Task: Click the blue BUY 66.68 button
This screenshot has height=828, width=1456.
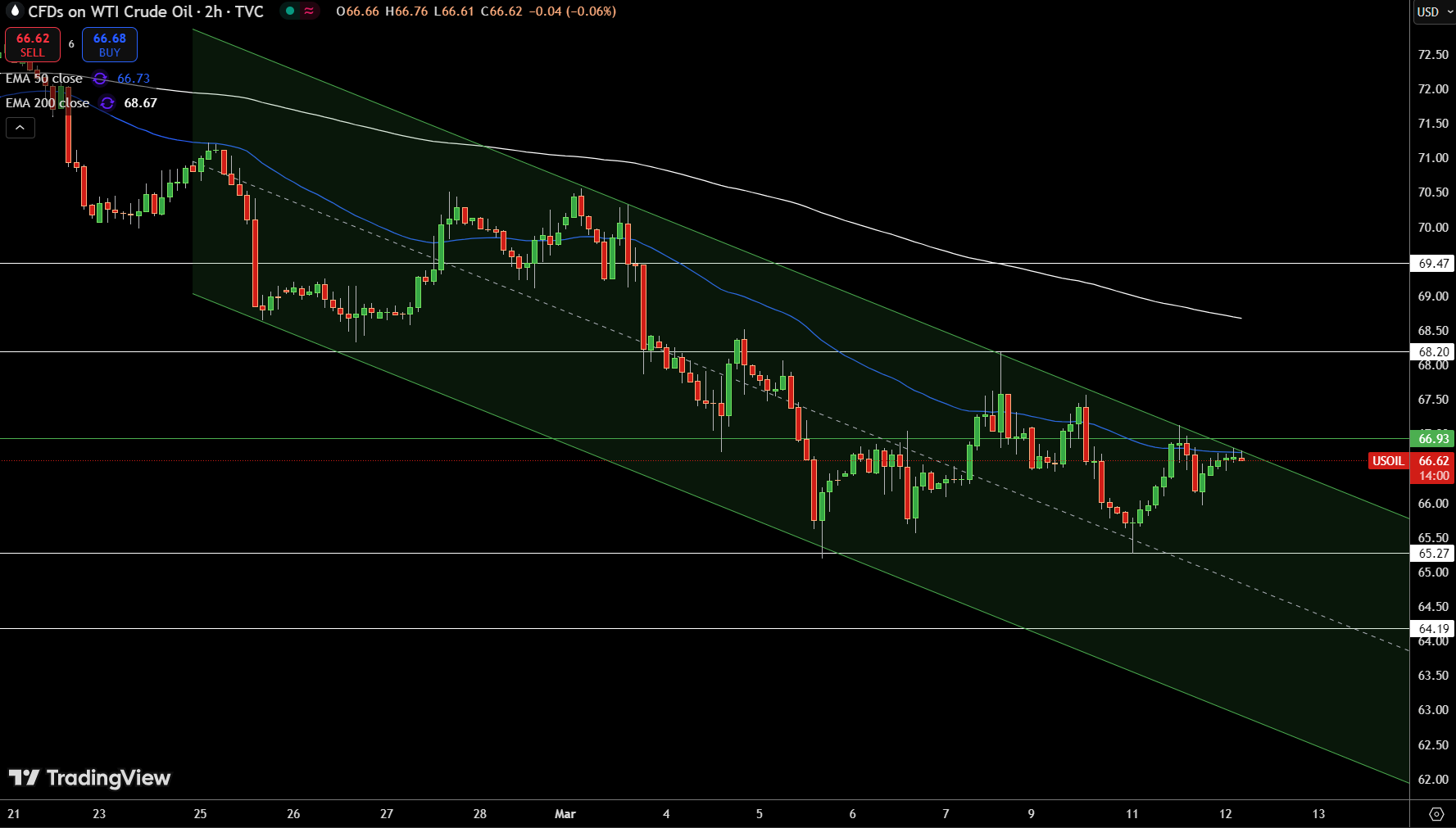Action: tap(110, 45)
